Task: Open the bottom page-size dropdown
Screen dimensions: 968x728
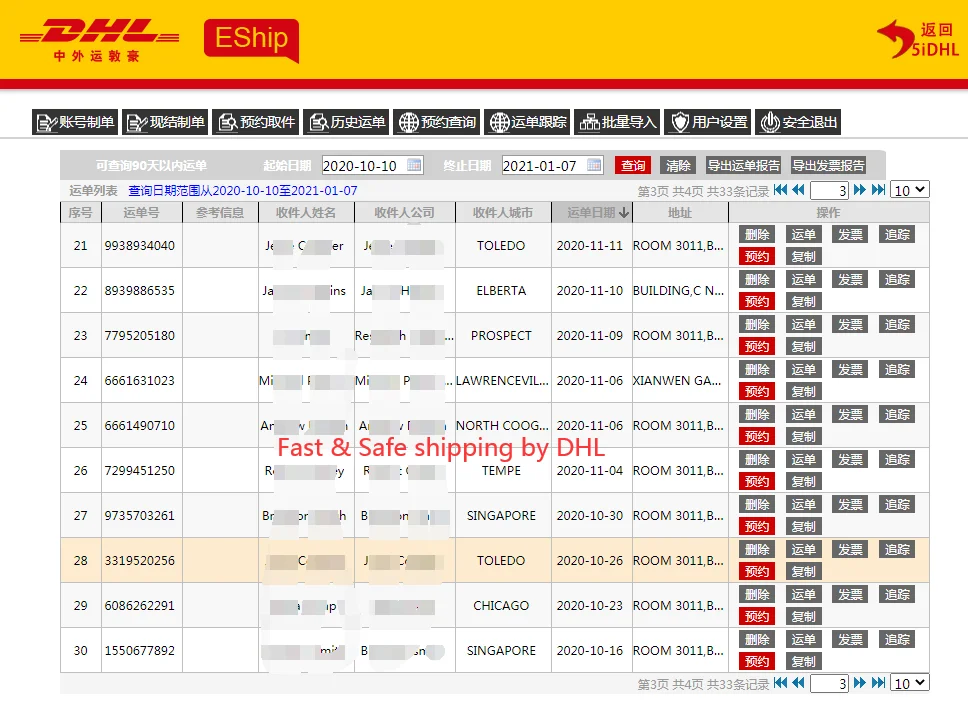Action: (x=908, y=683)
